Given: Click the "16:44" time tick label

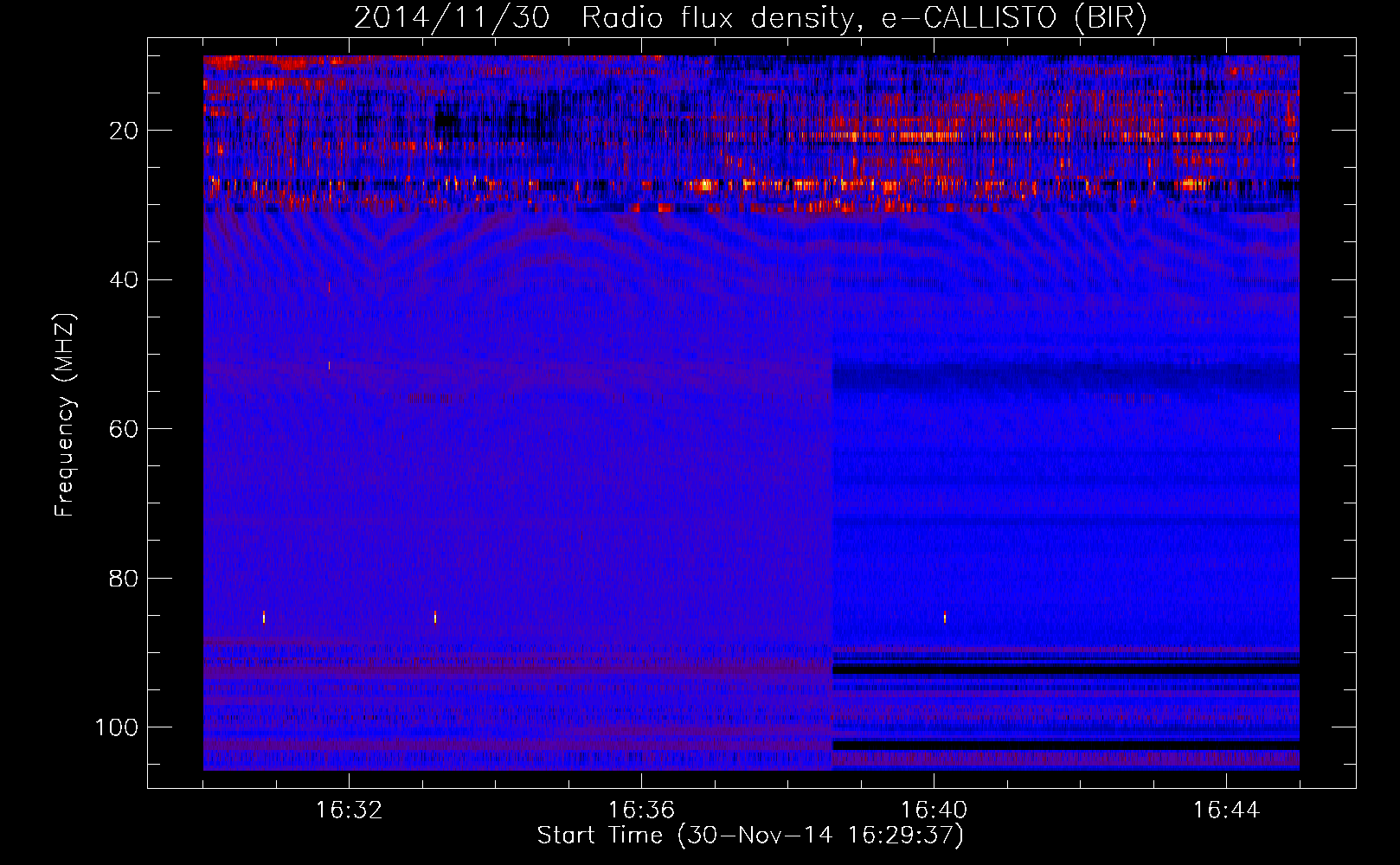Looking at the screenshot, I should pos(1226,811).
